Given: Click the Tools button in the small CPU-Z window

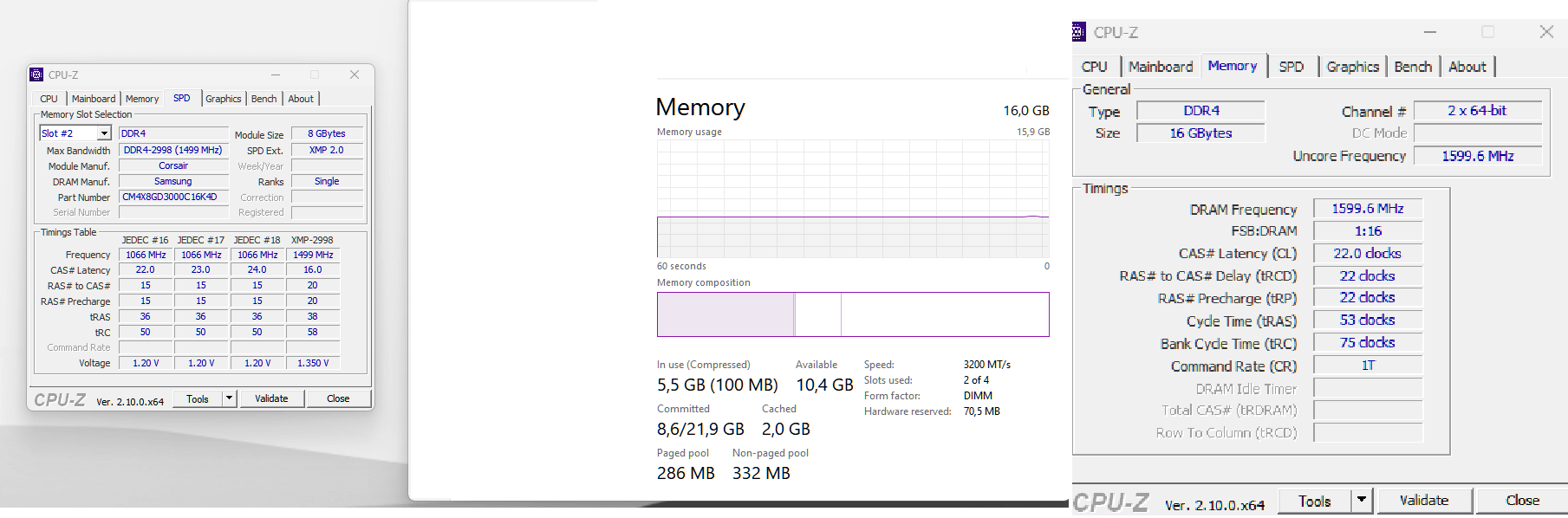Looking at the screenshot, I should pyautogui.click(x=198, y=398).
